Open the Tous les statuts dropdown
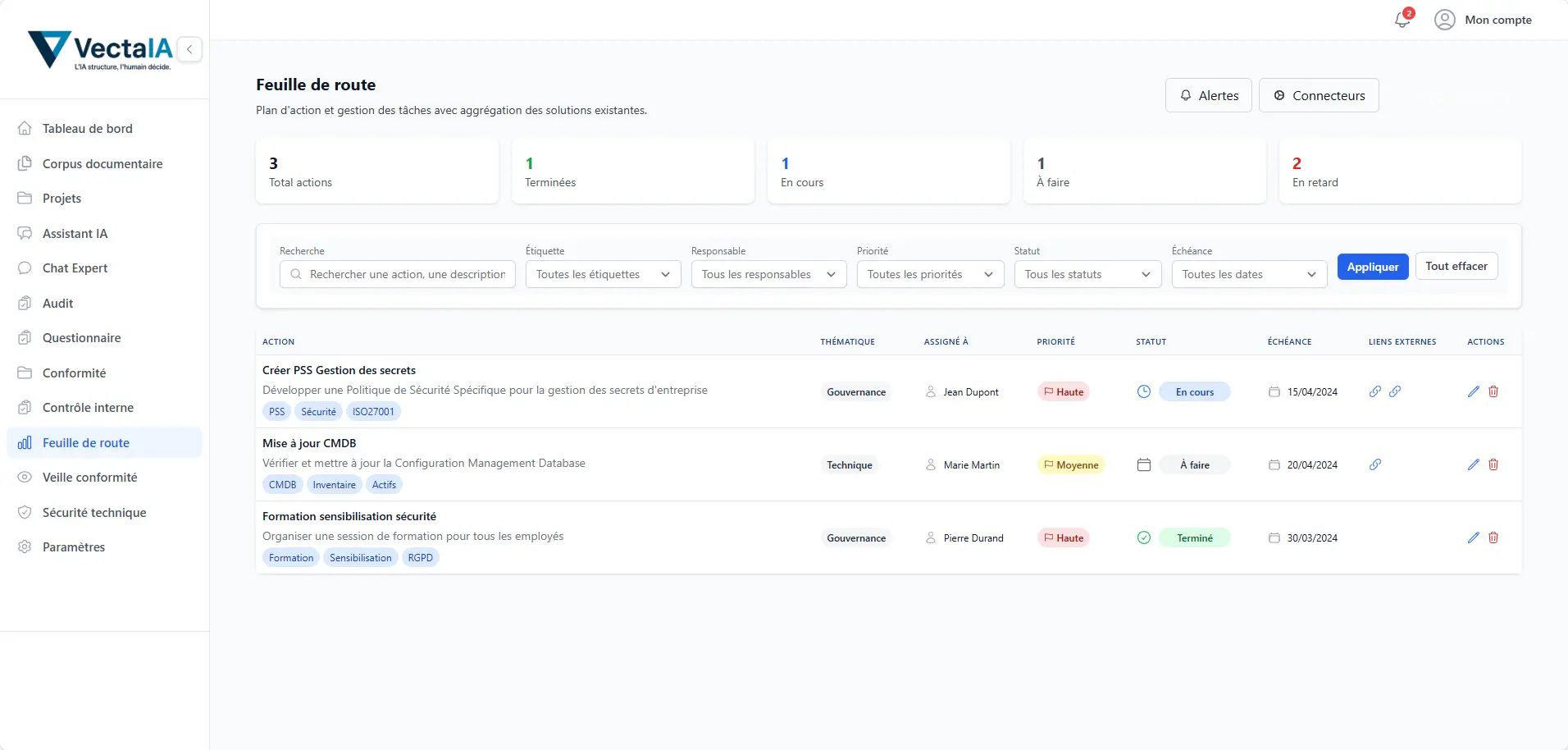Screen dimensions: 1568x750 click(1087, 274)
